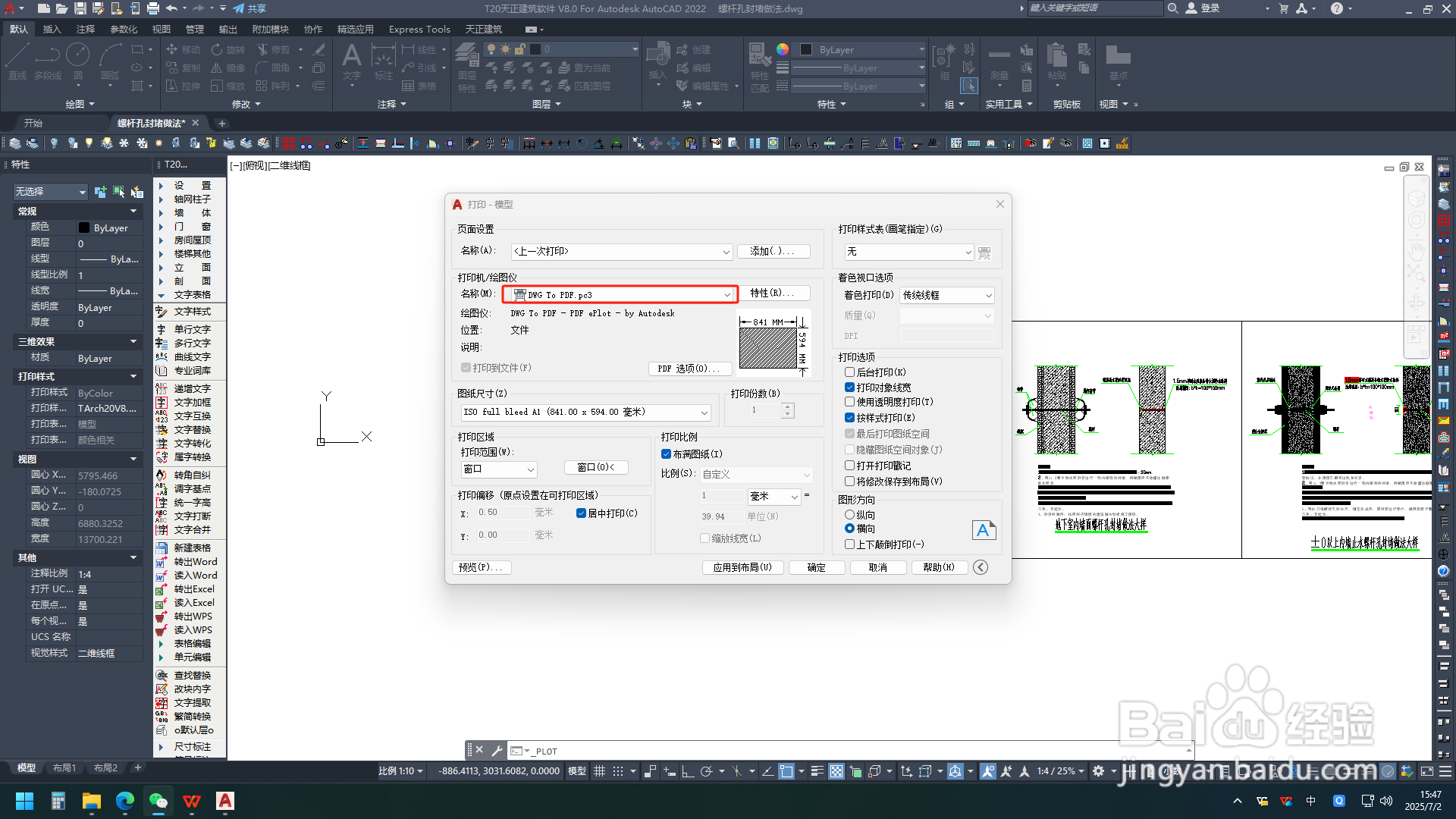Uncheck 打印对象线宽 option

849,388
